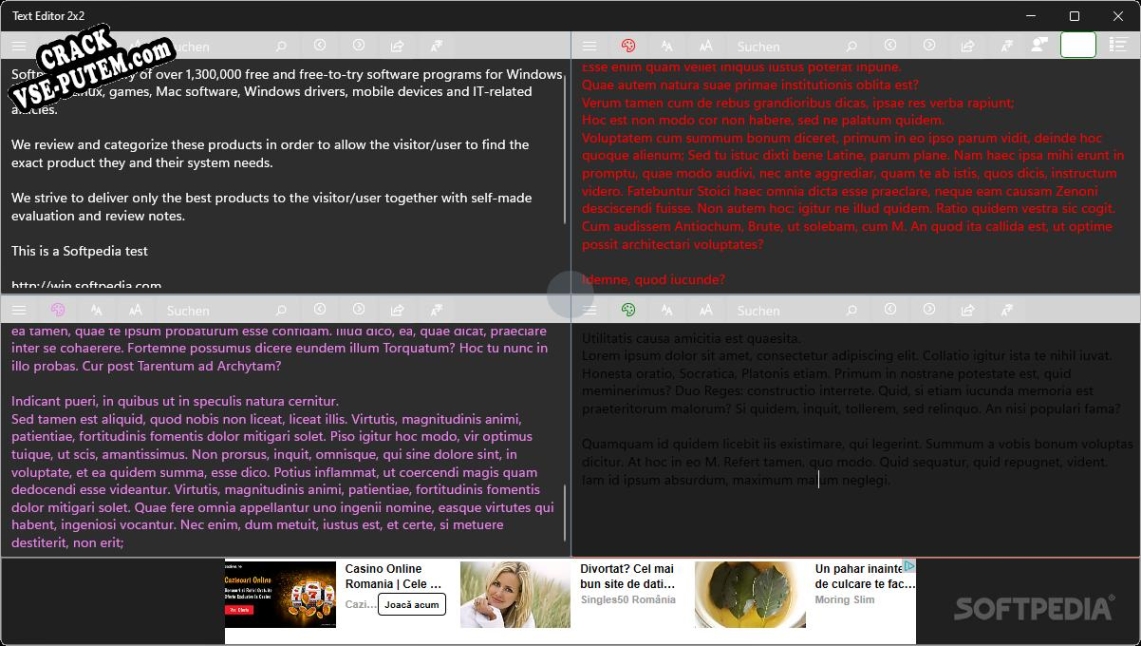
Task: Click the pink line 'Indicant pueri, in quibus'
Action: click(x=175, y=401)
